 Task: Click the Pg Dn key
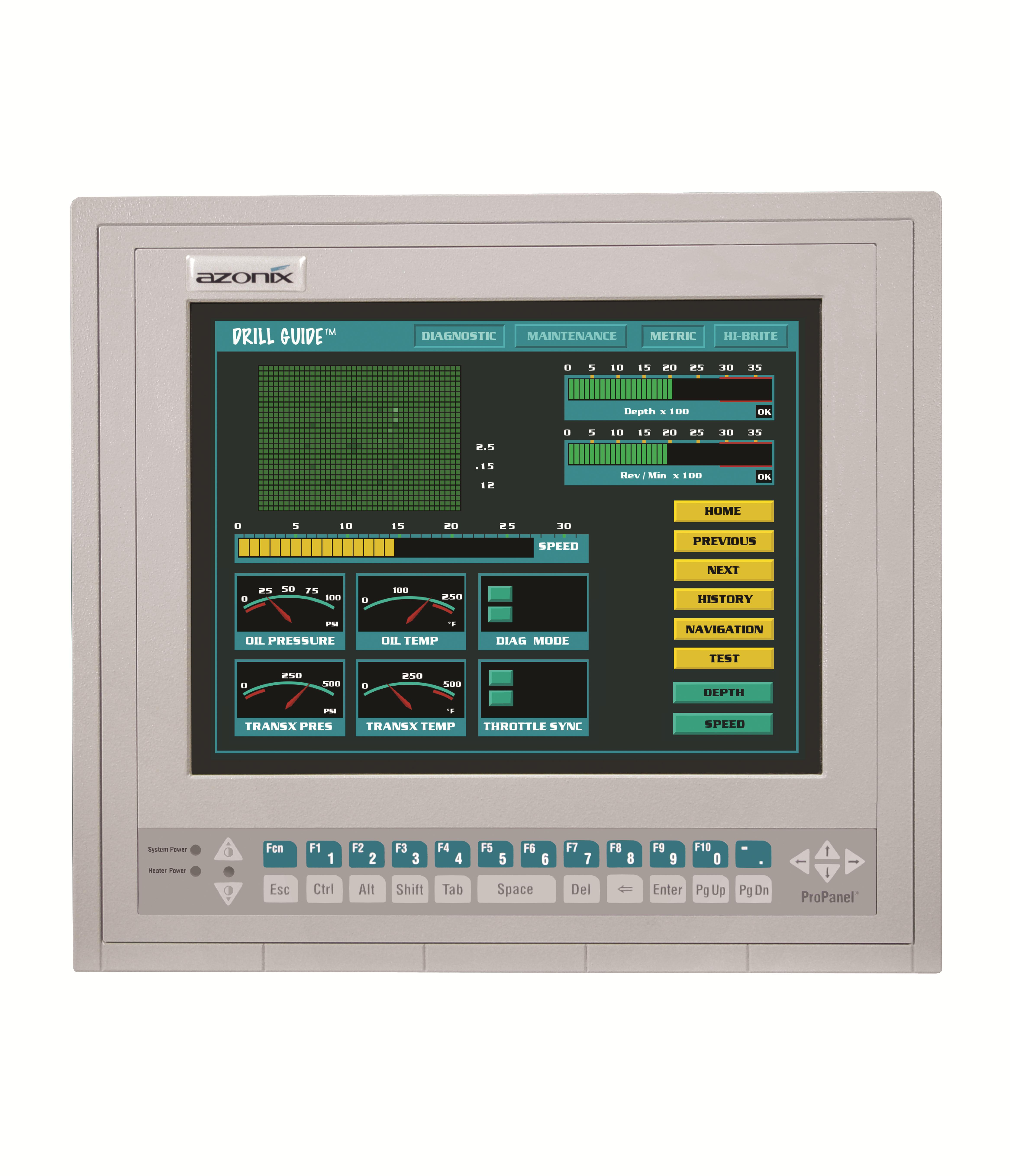pos(753,889)
